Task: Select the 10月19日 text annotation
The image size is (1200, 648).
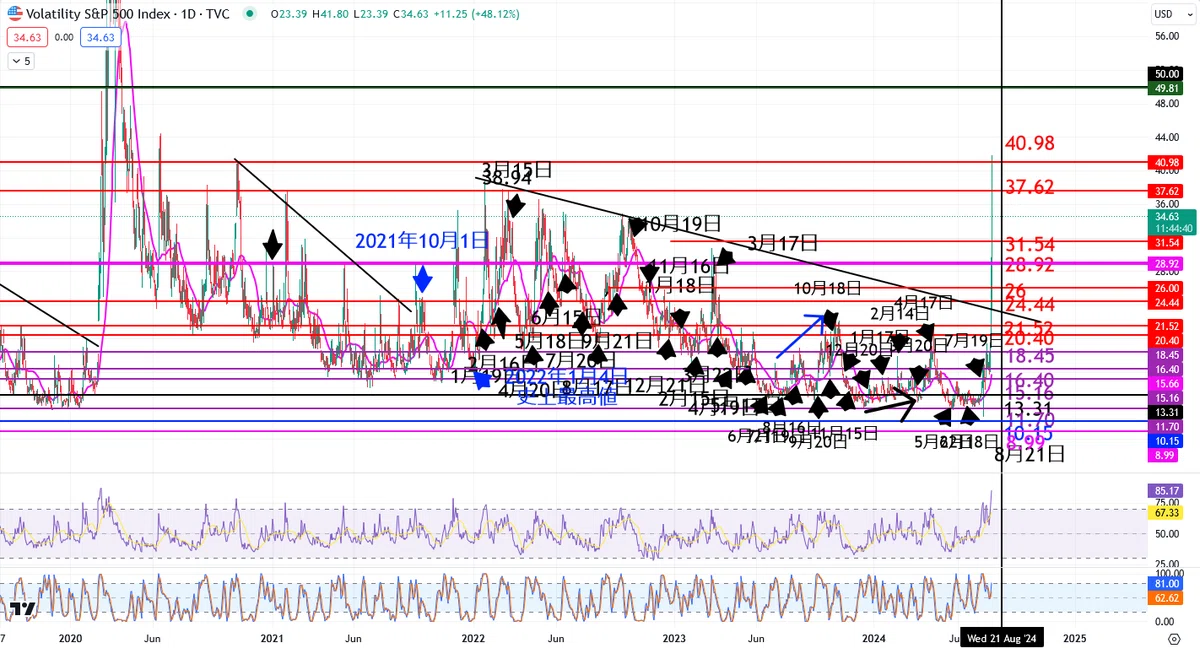Action: [680, 222]
